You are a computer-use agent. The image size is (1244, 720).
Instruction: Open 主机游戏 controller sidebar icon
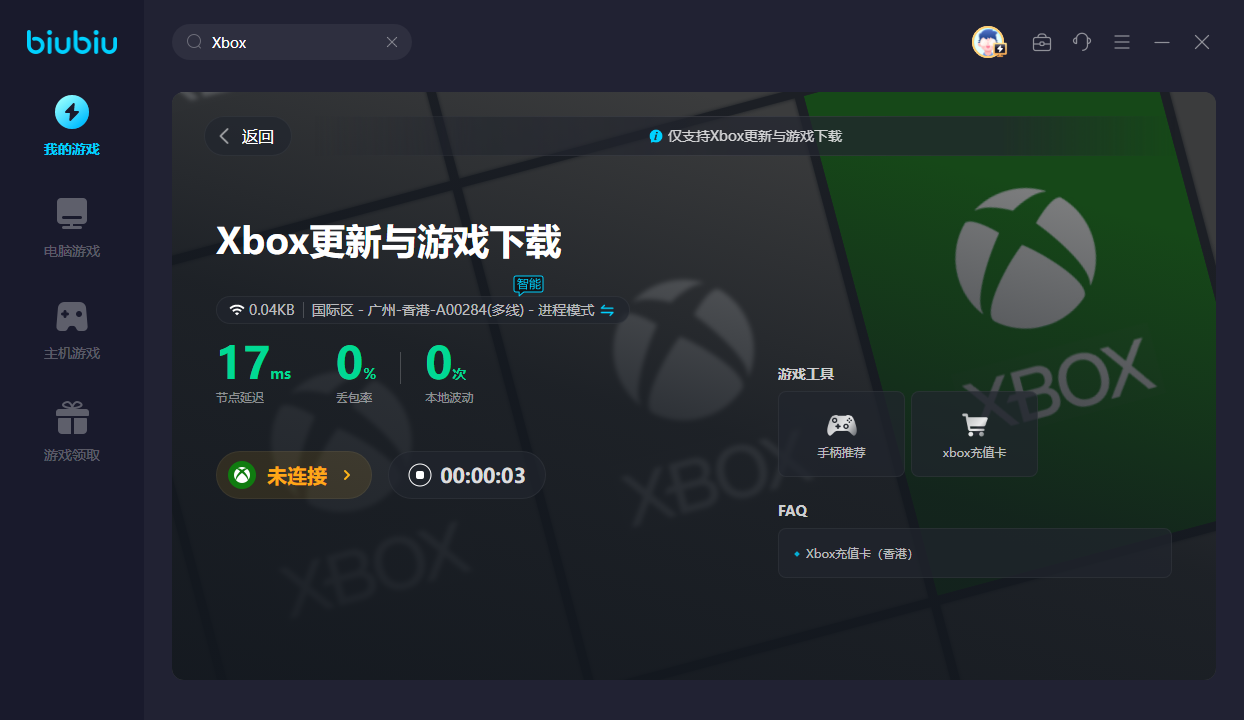pos(72,316)
